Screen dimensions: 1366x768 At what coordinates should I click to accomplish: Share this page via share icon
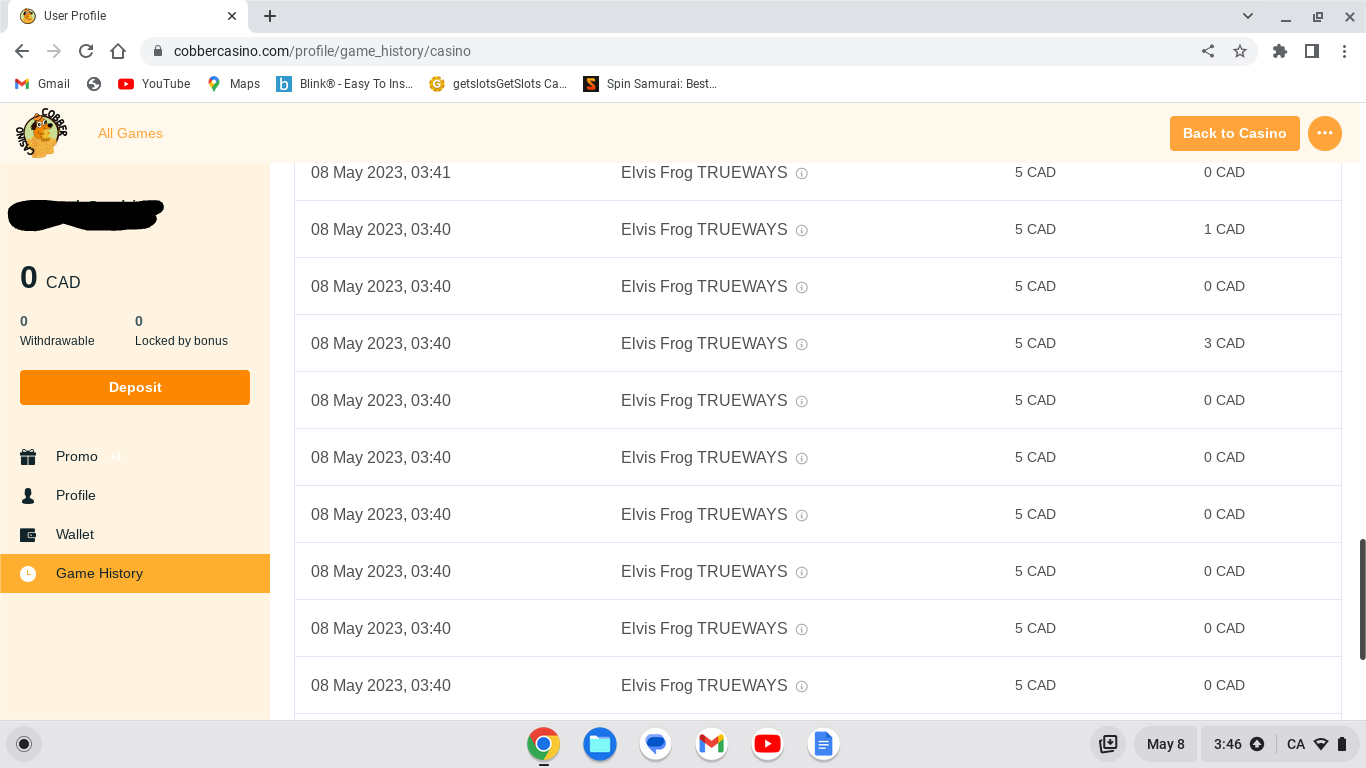coord(1208,51)
